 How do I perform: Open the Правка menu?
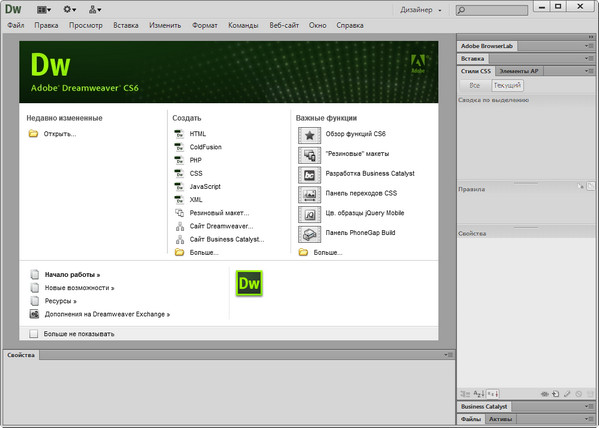(46, 25)
